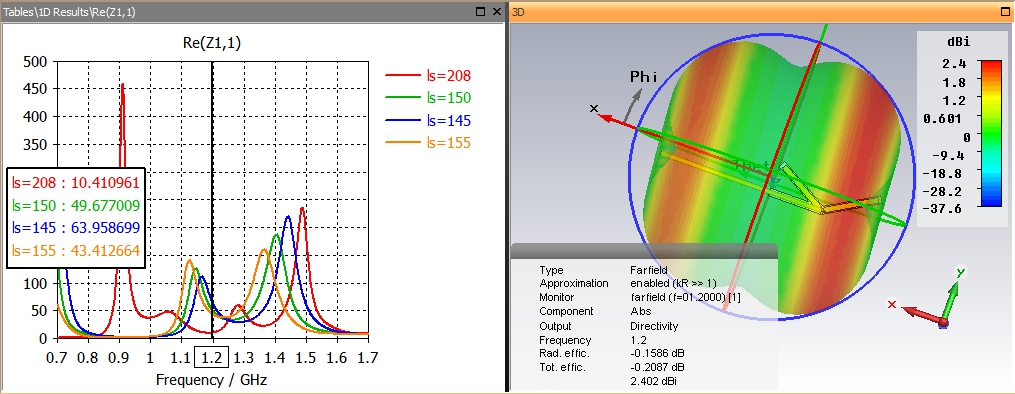The width and height of the screenshot is (1015, 394).
Task: Click the green legend line for ls=150
Action: tap(403, 98)
